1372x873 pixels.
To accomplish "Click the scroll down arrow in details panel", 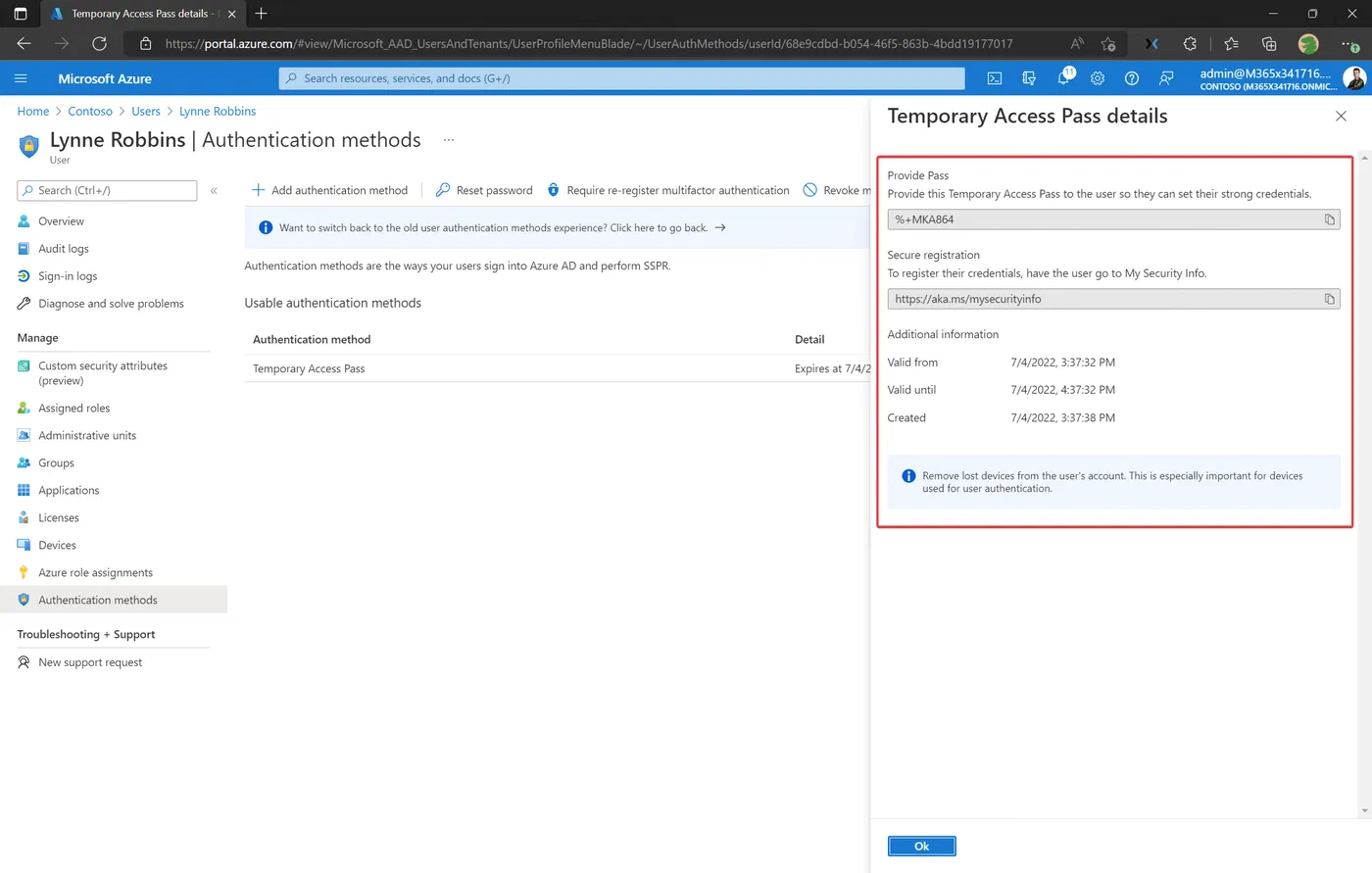I will point(1365,812).
